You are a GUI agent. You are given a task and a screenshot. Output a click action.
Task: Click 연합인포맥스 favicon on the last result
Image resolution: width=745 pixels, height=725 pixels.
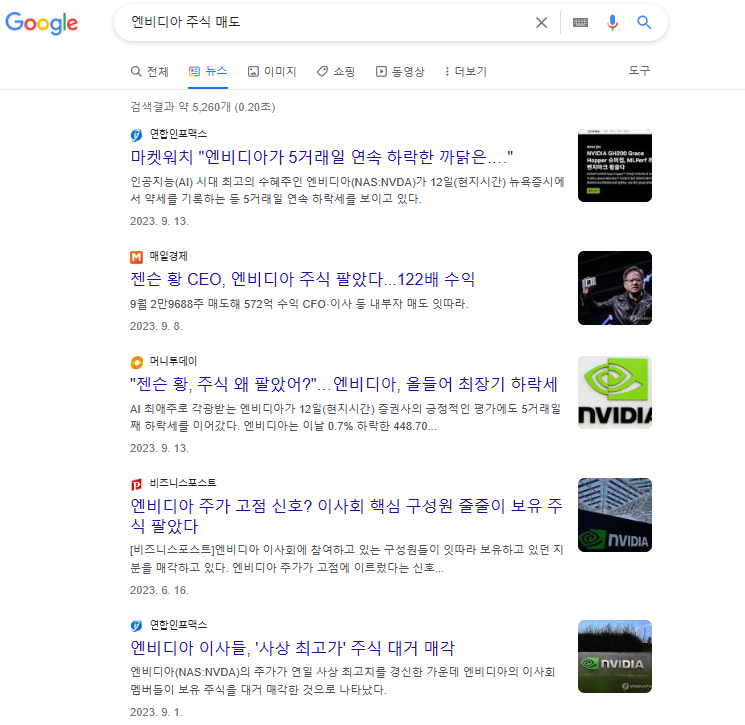pos(136,626)
